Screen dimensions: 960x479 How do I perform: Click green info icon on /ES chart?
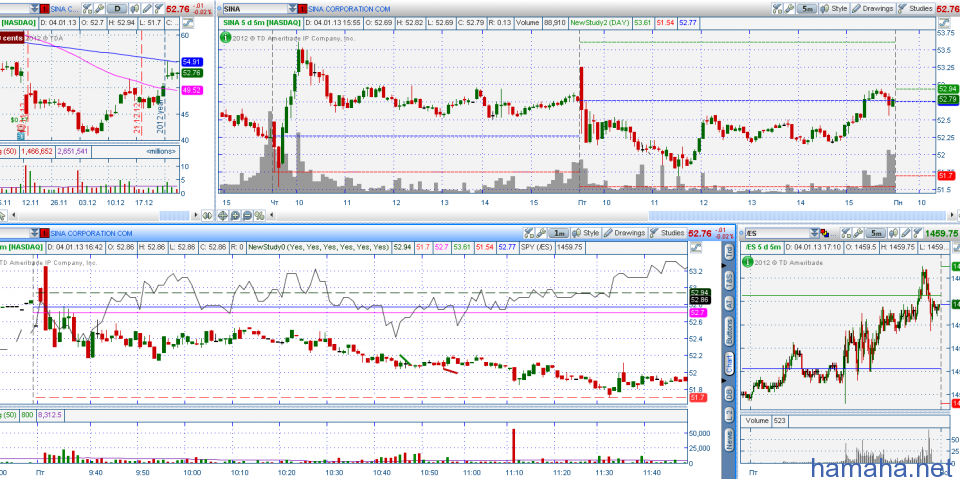click(748, 262)
